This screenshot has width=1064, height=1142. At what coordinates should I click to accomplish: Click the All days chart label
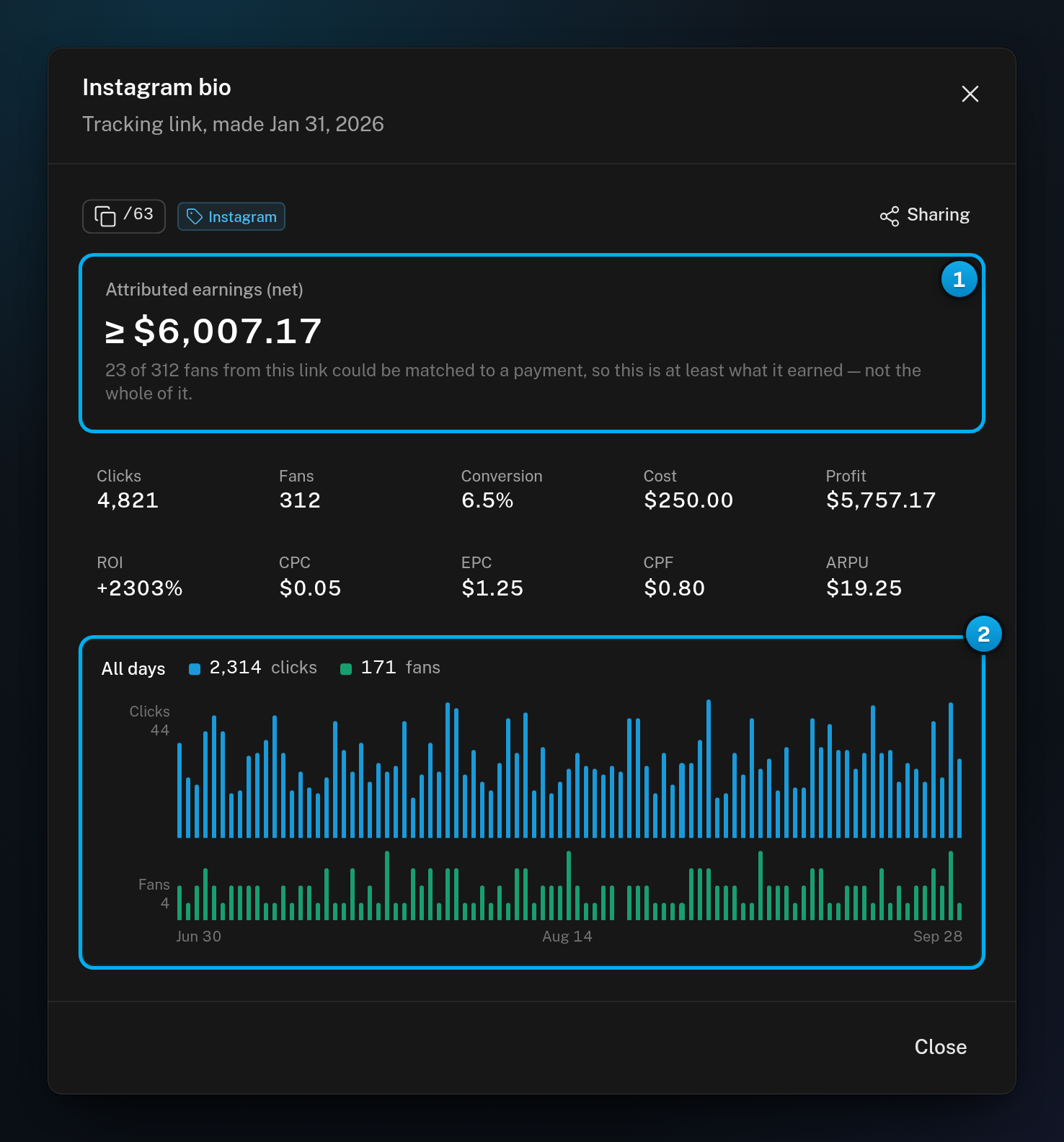(x=133, y=669)
